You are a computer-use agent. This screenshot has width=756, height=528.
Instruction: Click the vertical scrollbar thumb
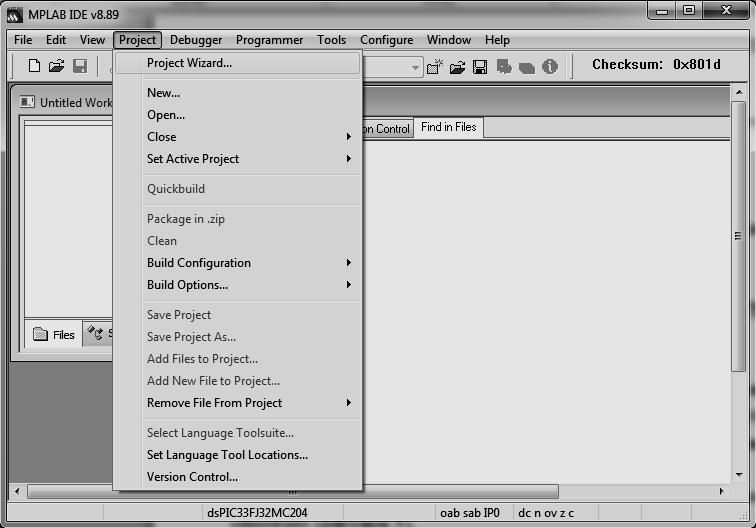click(738, 236)
